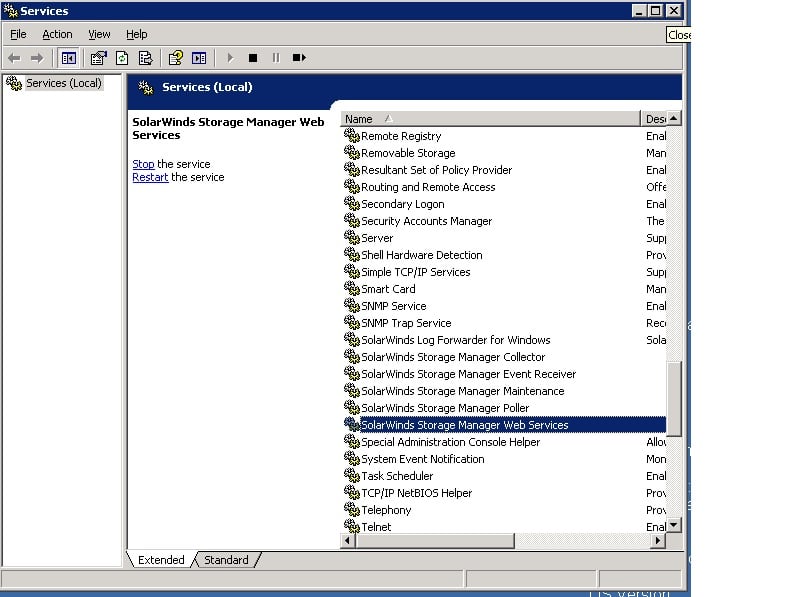The width and height of the screenshot is (796, 597).
Task: Click the Stop the service link
Action: pos(143,164)
